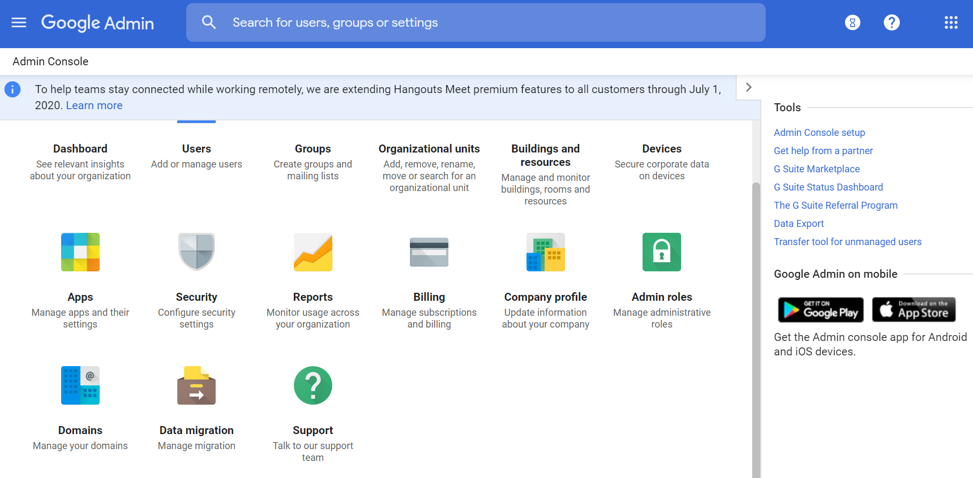
Task: Click the Support title text
Action: pos(313,431)
